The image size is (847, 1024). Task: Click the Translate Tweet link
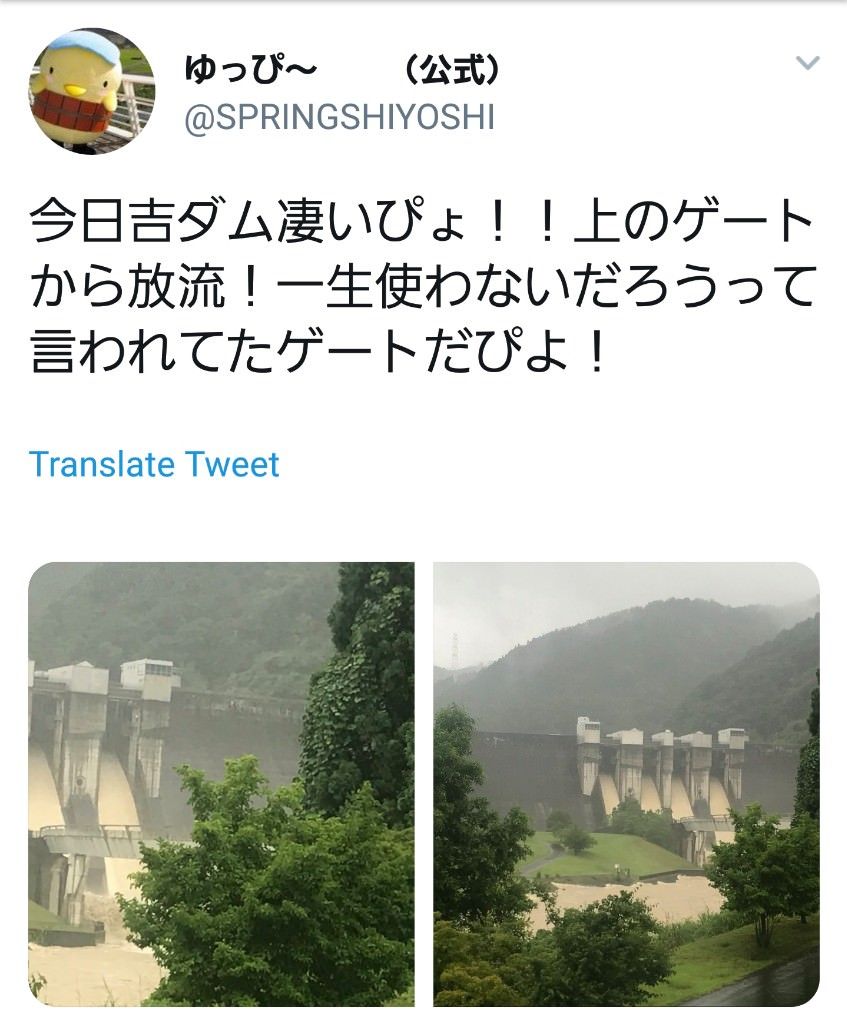[x=154, y=464]
